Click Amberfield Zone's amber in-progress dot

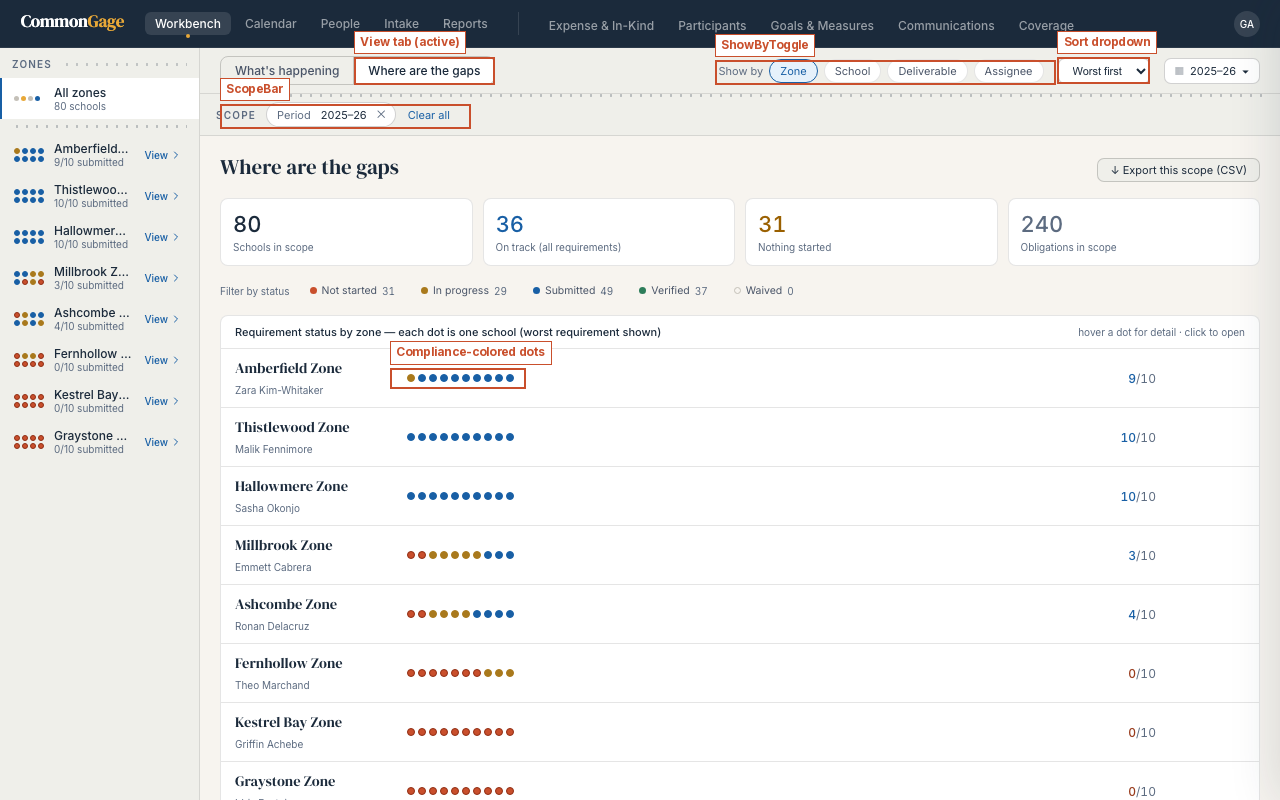(411, 378)
